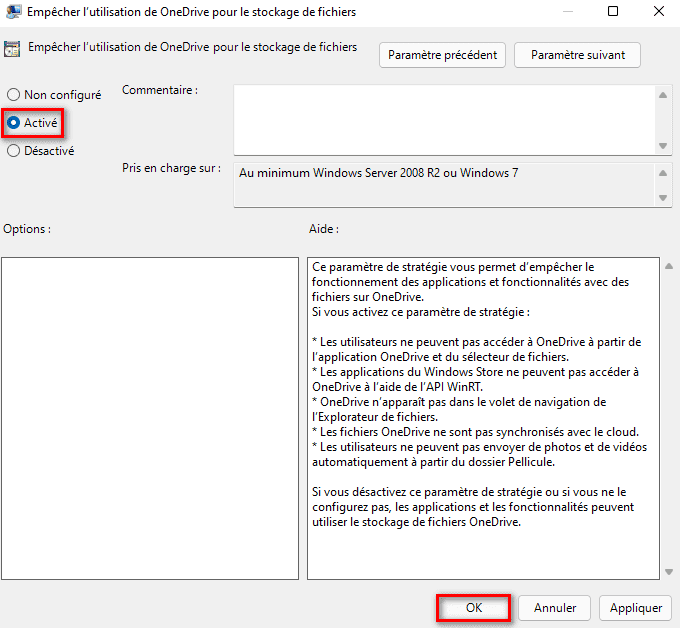680x628 pixels.
Task: Click the Commentaire box scroll down arrow
Action: point(663,146)
